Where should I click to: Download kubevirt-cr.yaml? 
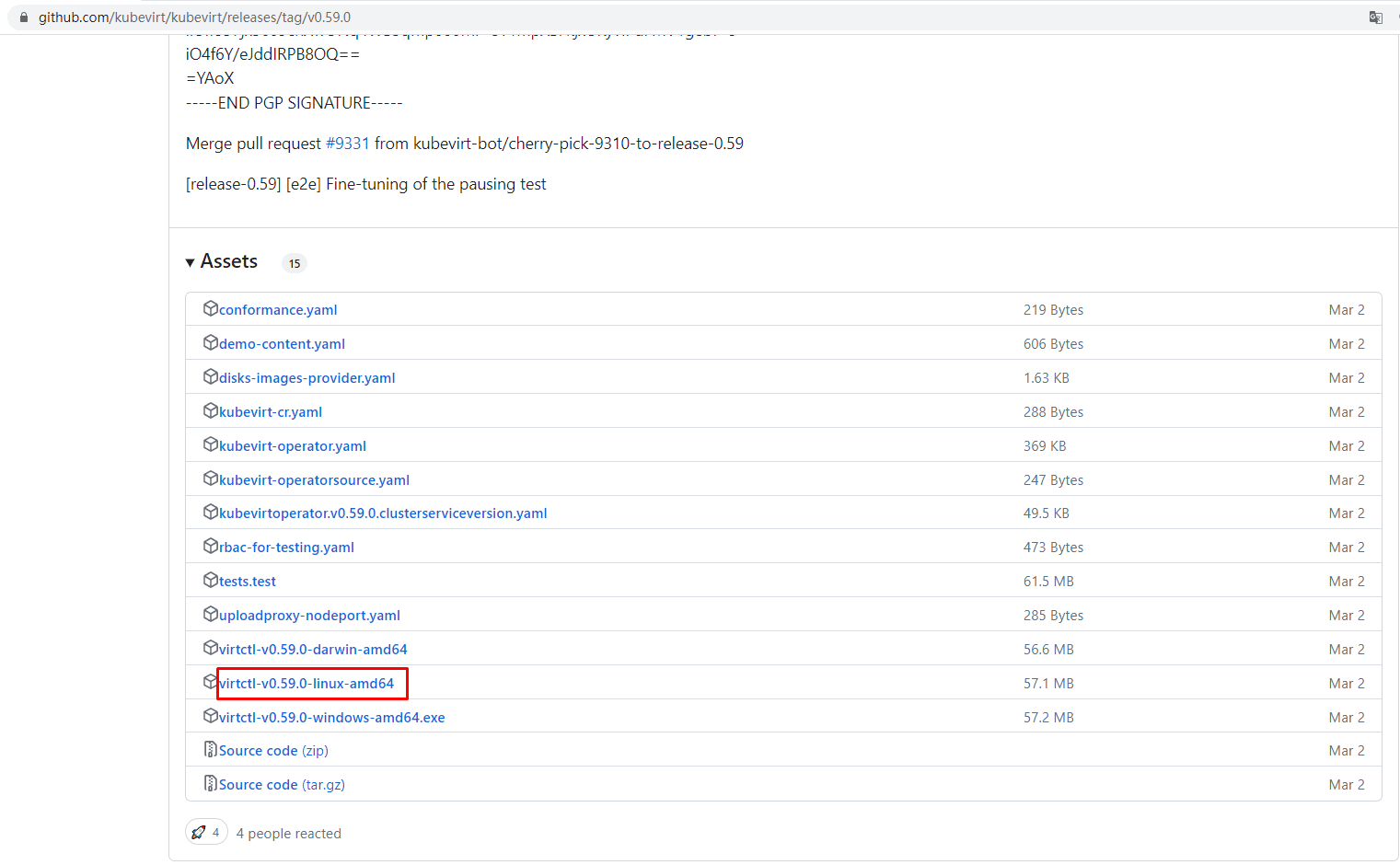coord(271,412)
